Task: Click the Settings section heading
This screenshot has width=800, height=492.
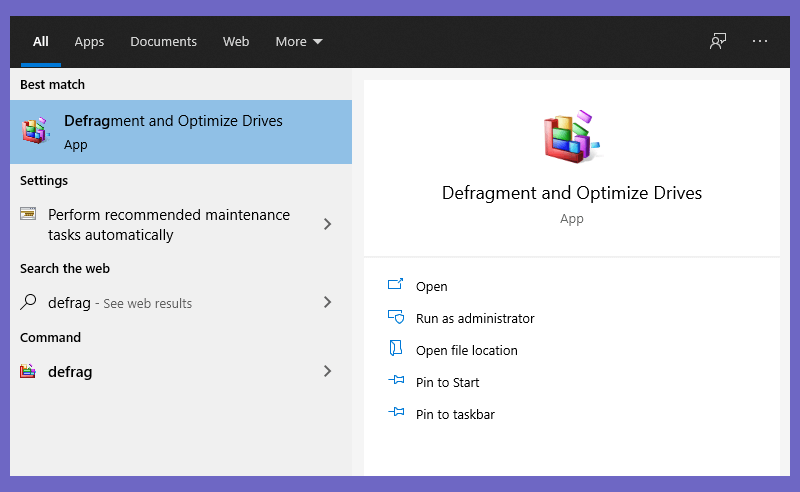Action: click(44, 181)
